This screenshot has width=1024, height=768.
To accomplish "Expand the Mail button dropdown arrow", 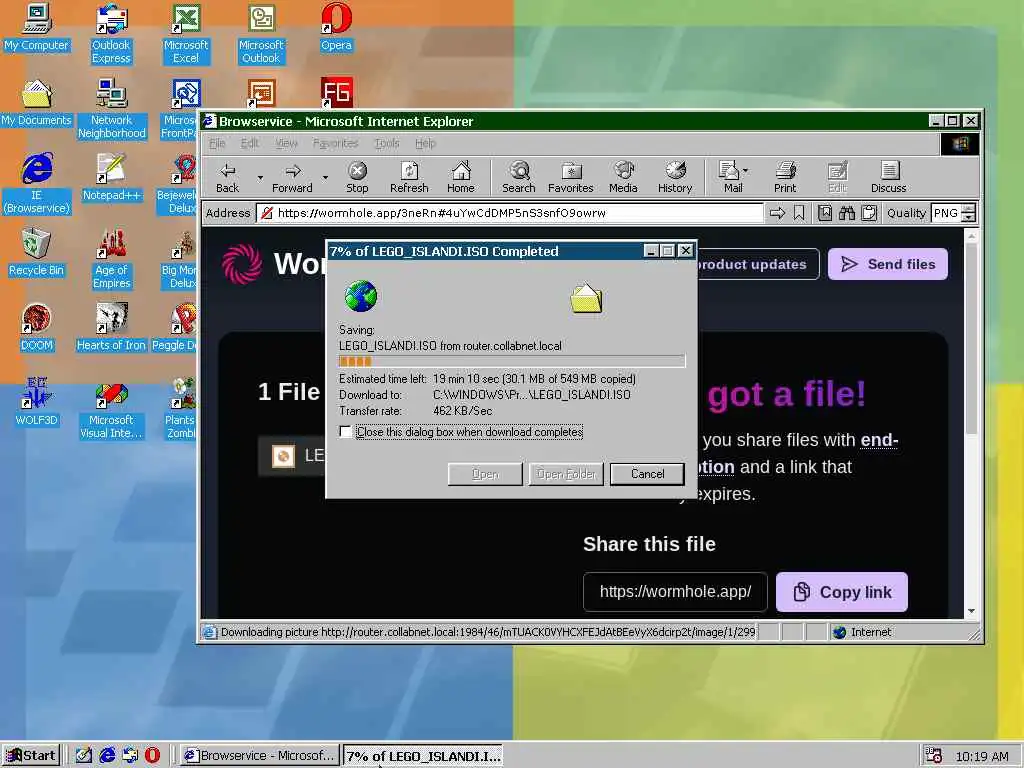I will tap(746, 171).
